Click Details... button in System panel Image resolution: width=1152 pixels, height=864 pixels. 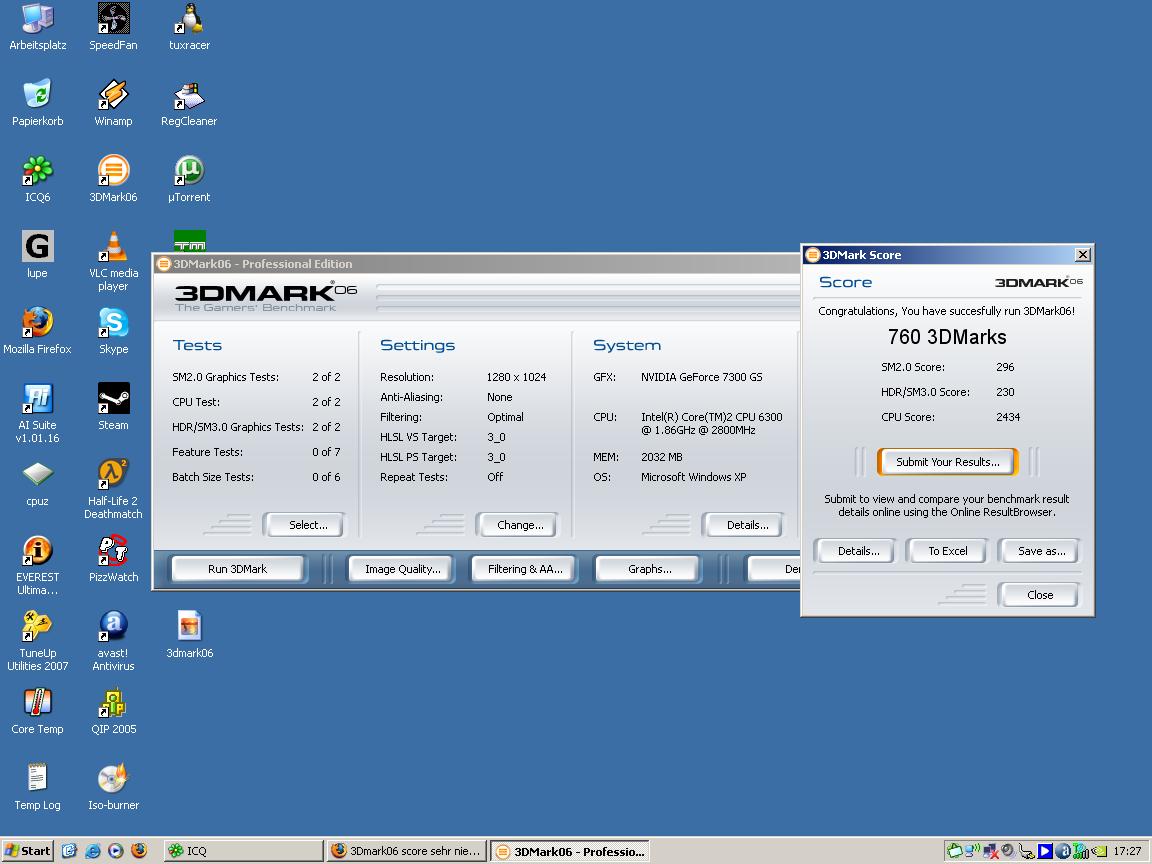pos(744,525)
